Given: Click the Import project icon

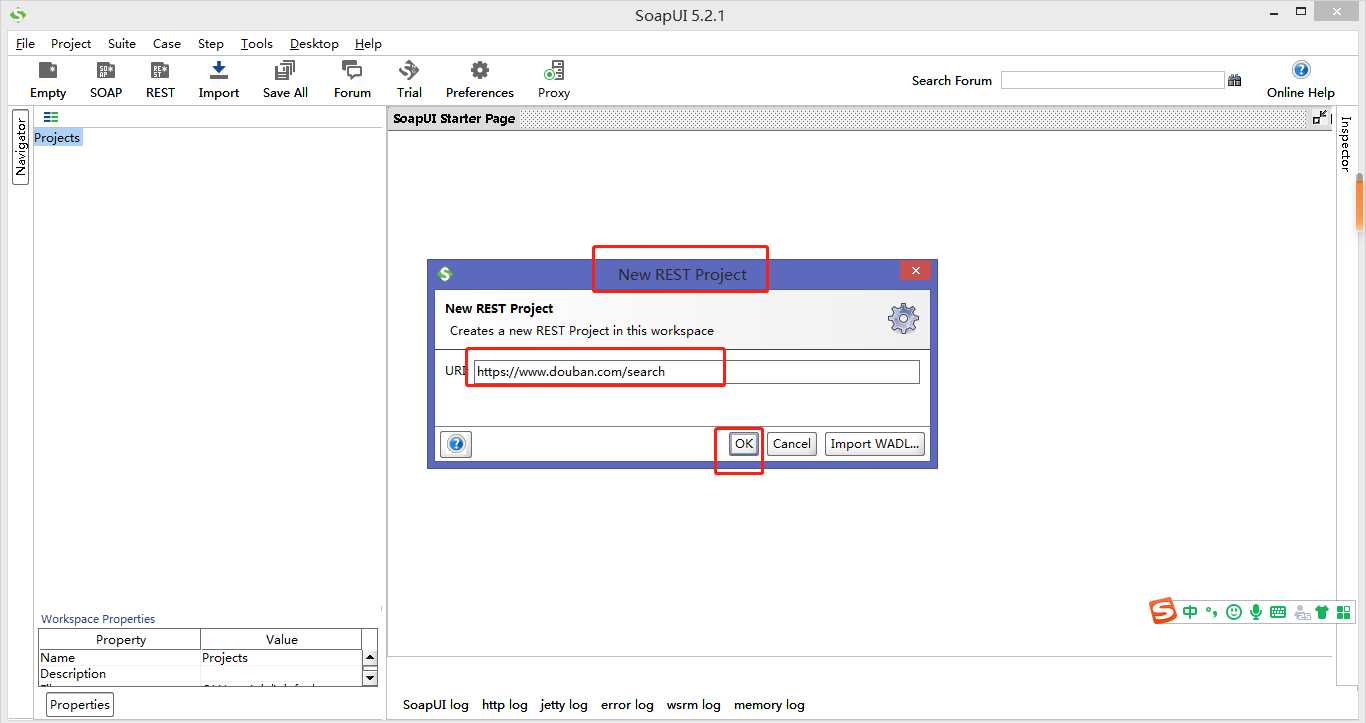Looking at the screenshot, I should point(219,70).
